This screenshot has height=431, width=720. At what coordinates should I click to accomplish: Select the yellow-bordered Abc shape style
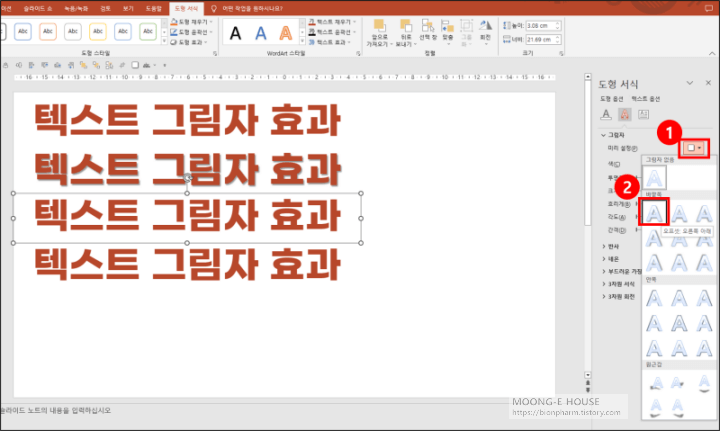(98, 32)
